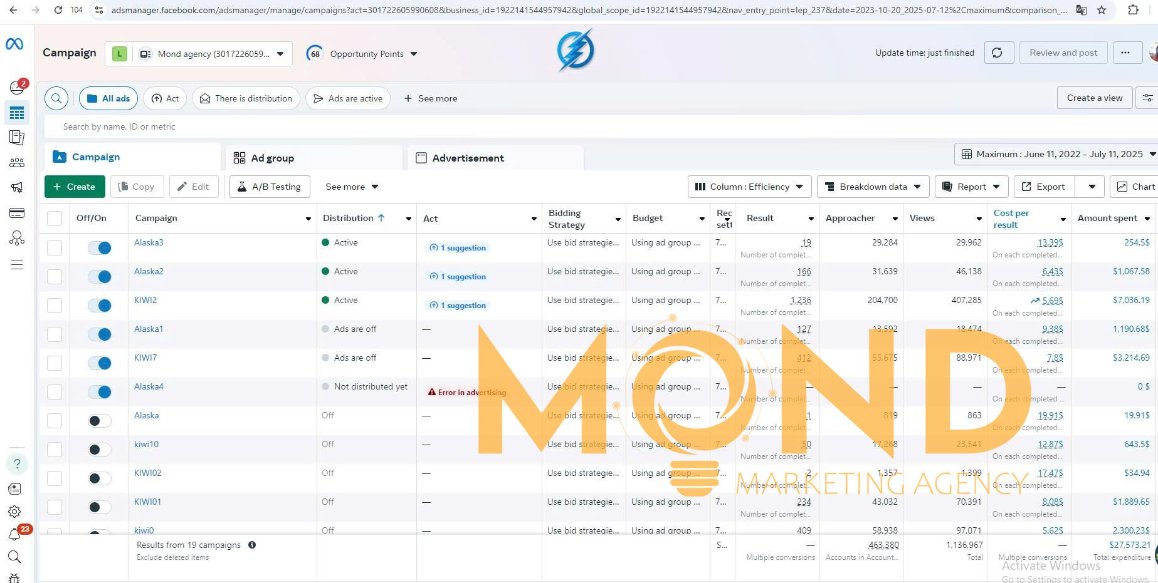Open the Column: Efficiency dropdown
Image resolution: width=1158 pixels, height=583 pixels.
750,187
